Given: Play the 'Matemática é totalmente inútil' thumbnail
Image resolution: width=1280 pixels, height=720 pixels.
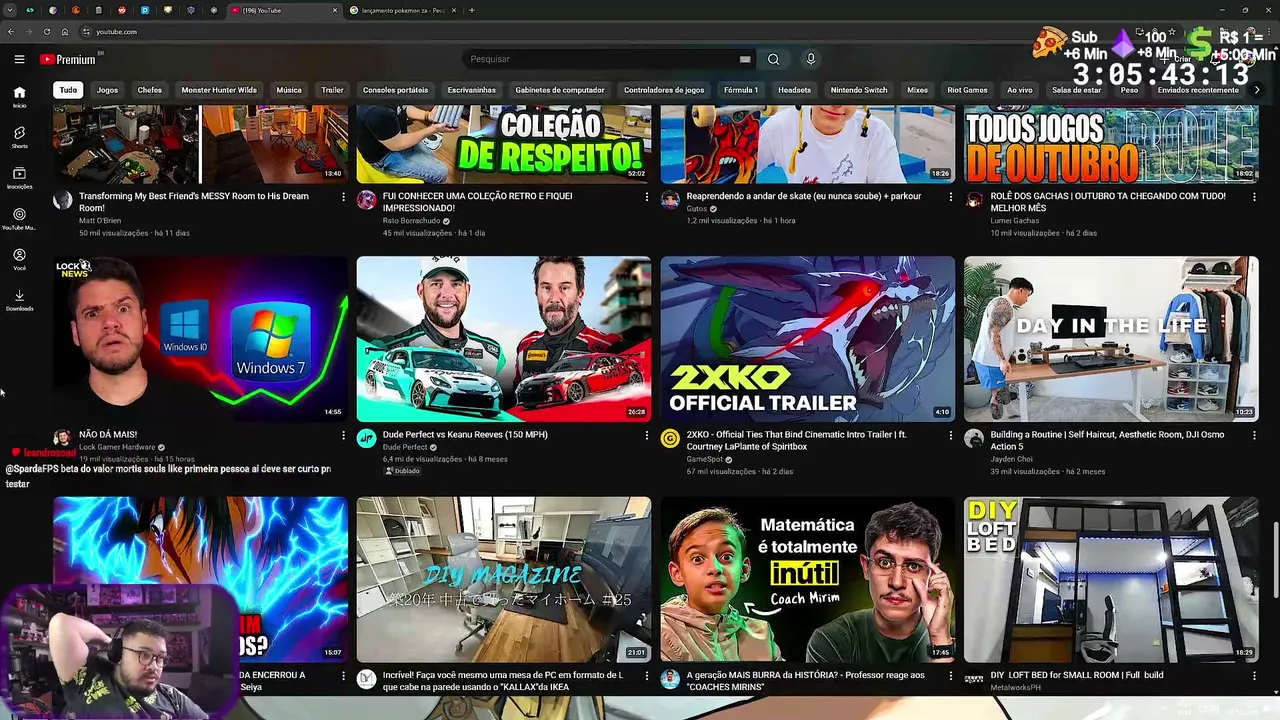Looking at the screenshot, I should [x=808, y=580].
